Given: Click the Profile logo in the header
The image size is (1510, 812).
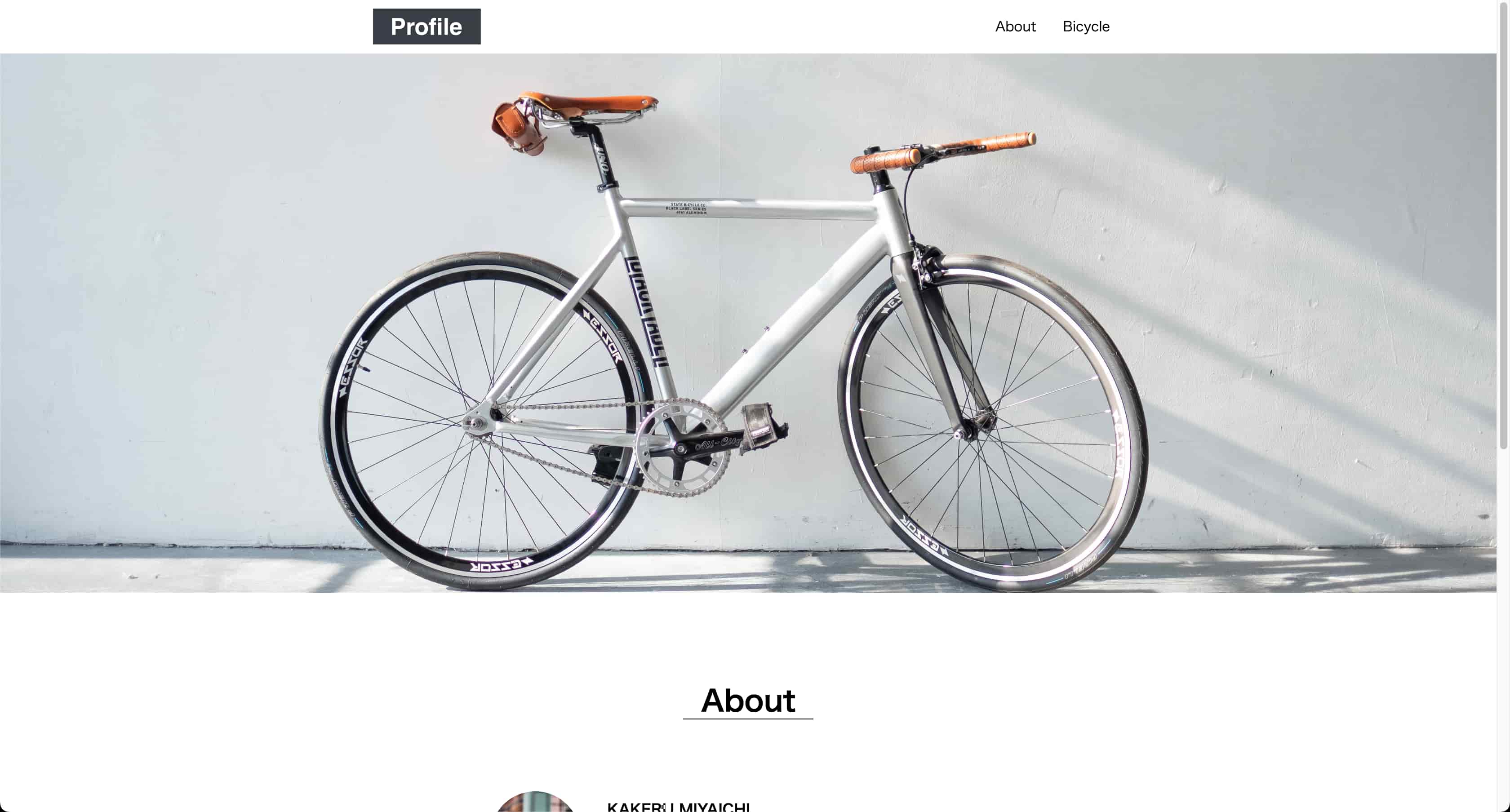Looking at the screenshot, I should click(427, 27).
